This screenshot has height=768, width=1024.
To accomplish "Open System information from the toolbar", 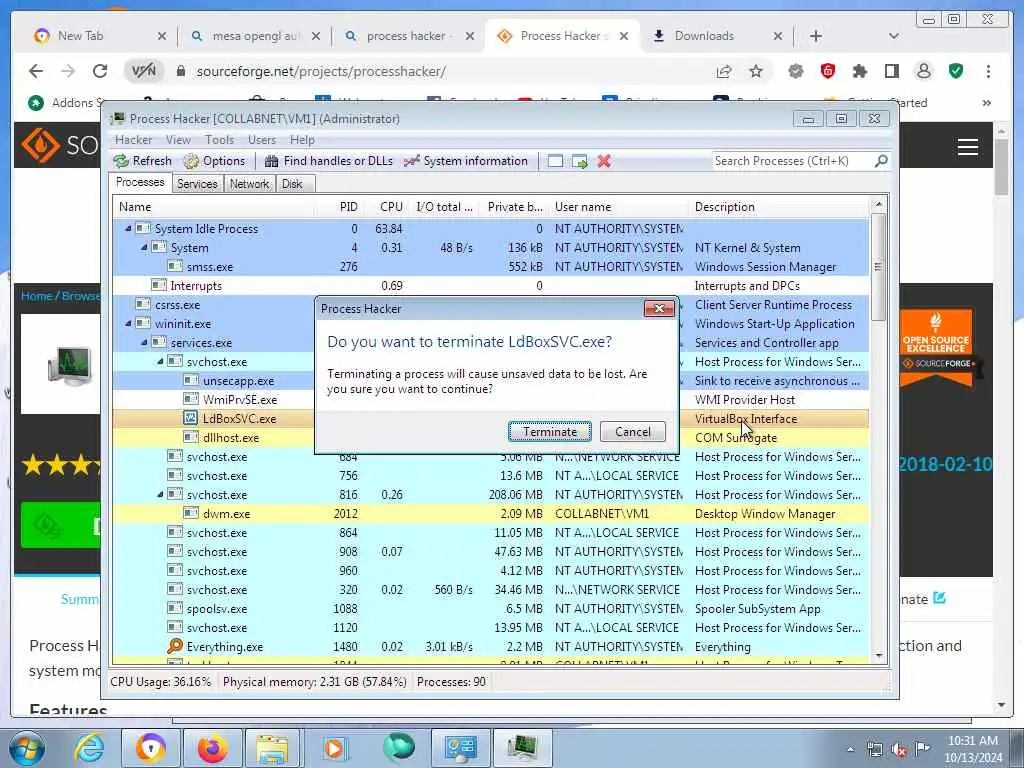I will 466,161.
